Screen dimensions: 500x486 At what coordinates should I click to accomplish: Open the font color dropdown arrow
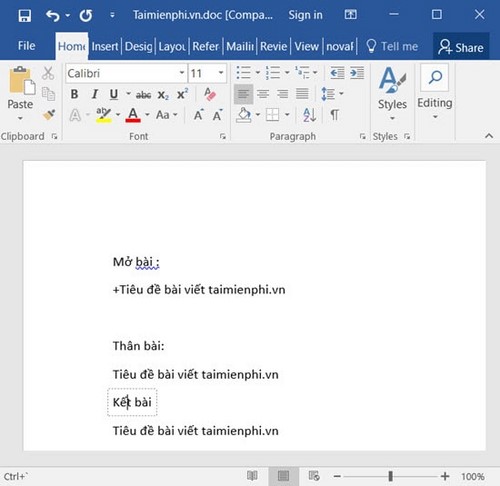(147, 115)
